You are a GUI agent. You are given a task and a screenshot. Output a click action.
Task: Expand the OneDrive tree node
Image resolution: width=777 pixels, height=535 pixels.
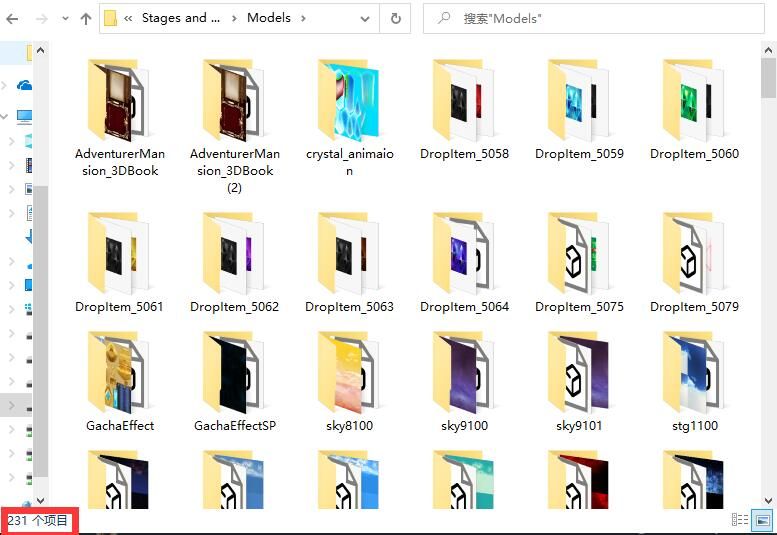click(x=4, y=86)
